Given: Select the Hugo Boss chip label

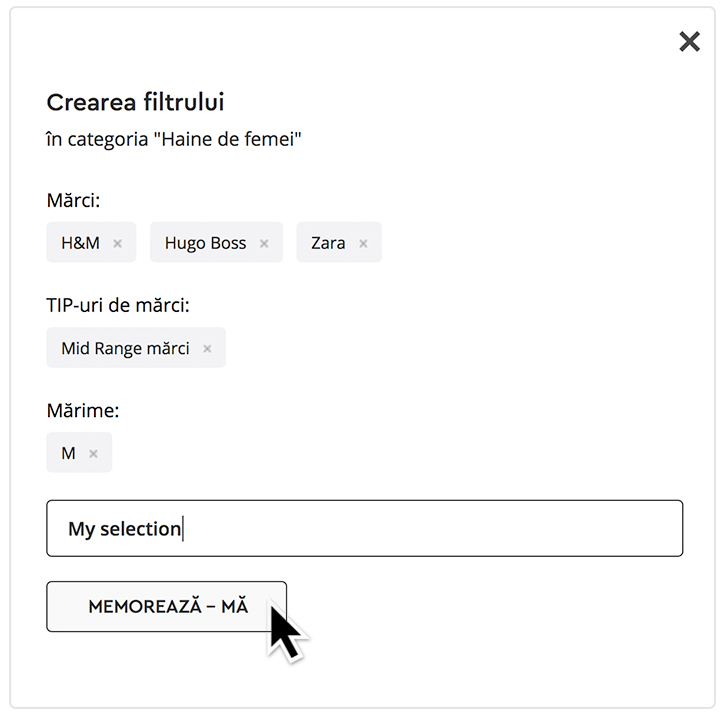Looking at the screenshot, I should pos(205,243).
